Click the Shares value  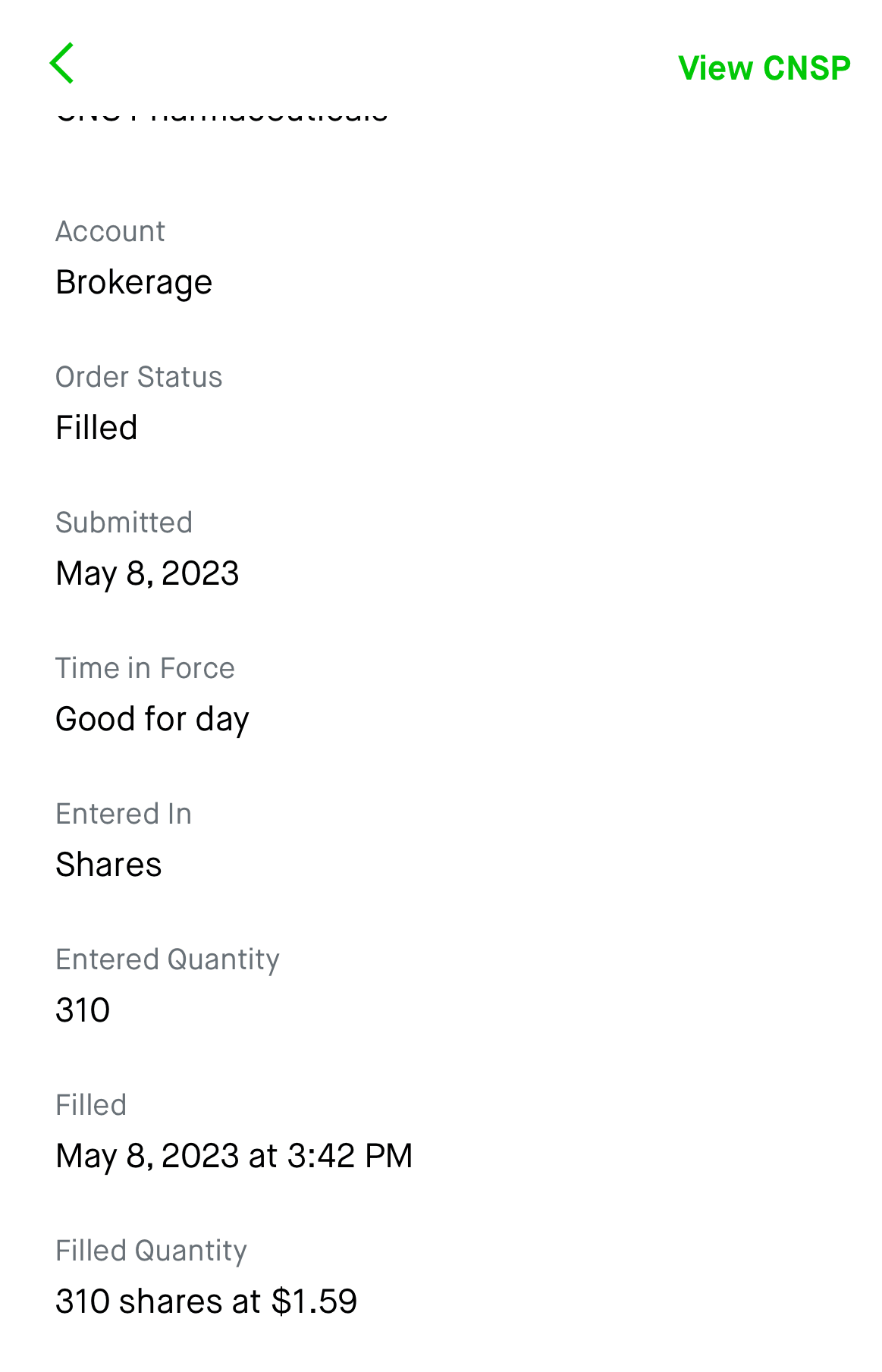(x=108, y=865)
